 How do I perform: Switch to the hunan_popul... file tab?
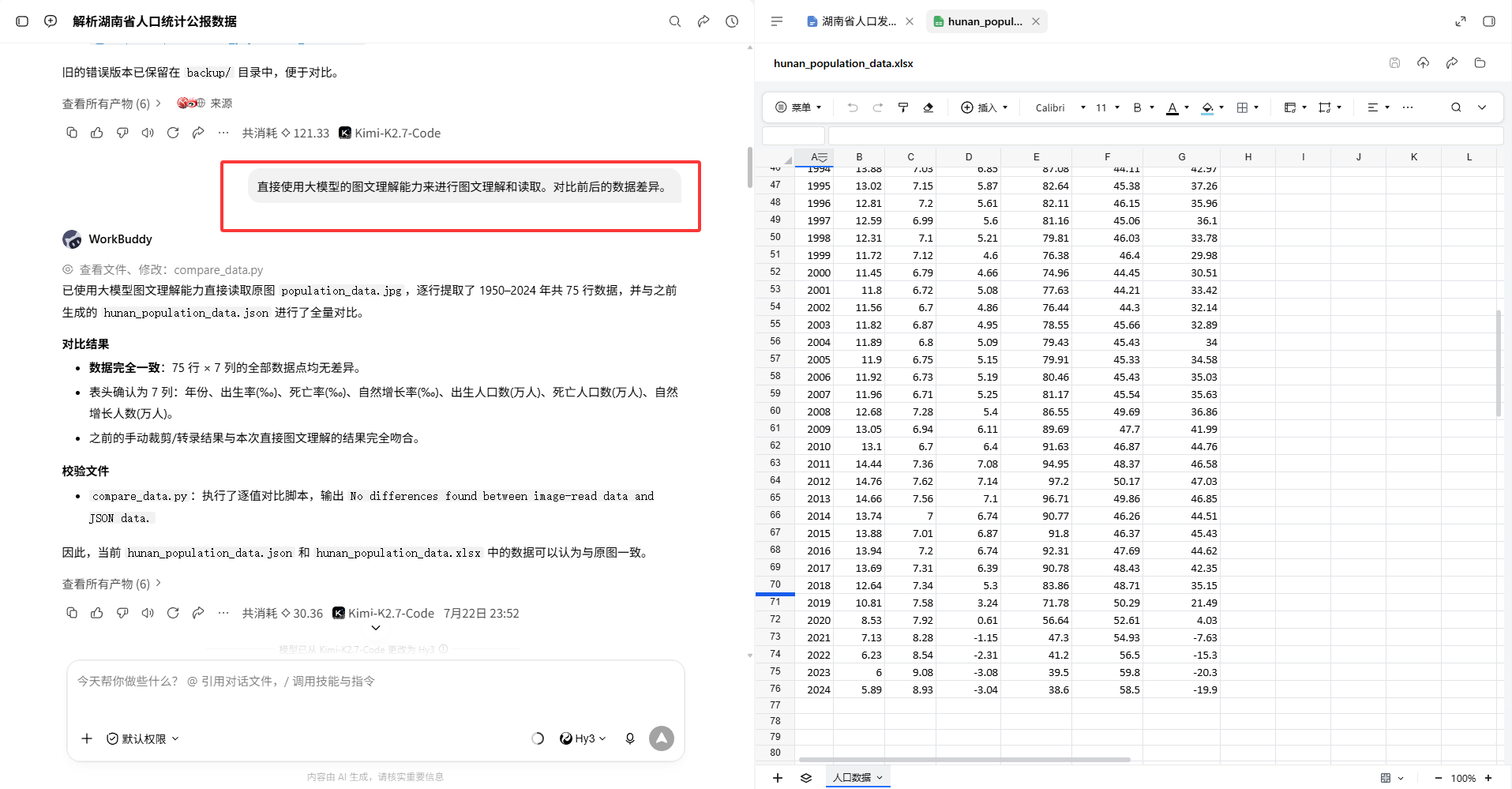click(977, 21)
